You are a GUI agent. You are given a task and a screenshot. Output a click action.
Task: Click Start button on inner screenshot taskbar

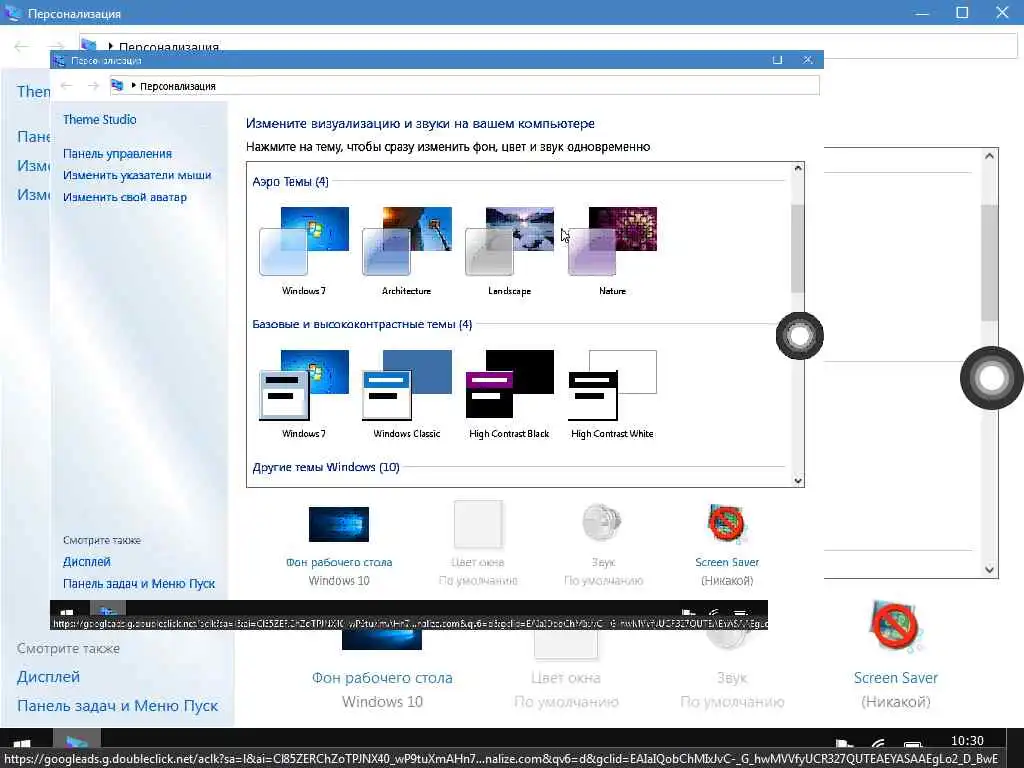[67, 611]
